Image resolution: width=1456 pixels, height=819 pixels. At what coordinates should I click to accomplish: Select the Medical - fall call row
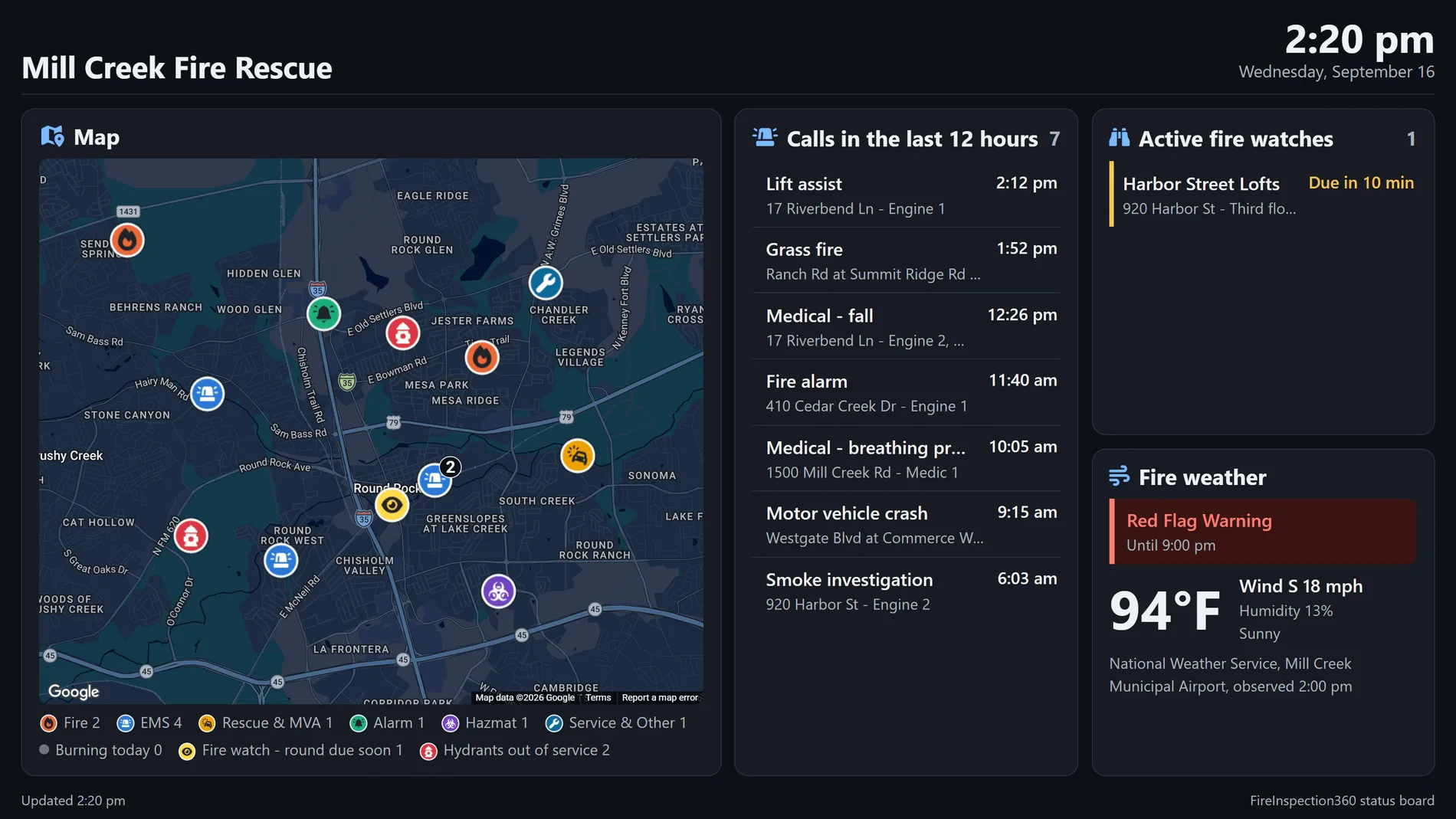pyautogui.click(x=907, y=327)
